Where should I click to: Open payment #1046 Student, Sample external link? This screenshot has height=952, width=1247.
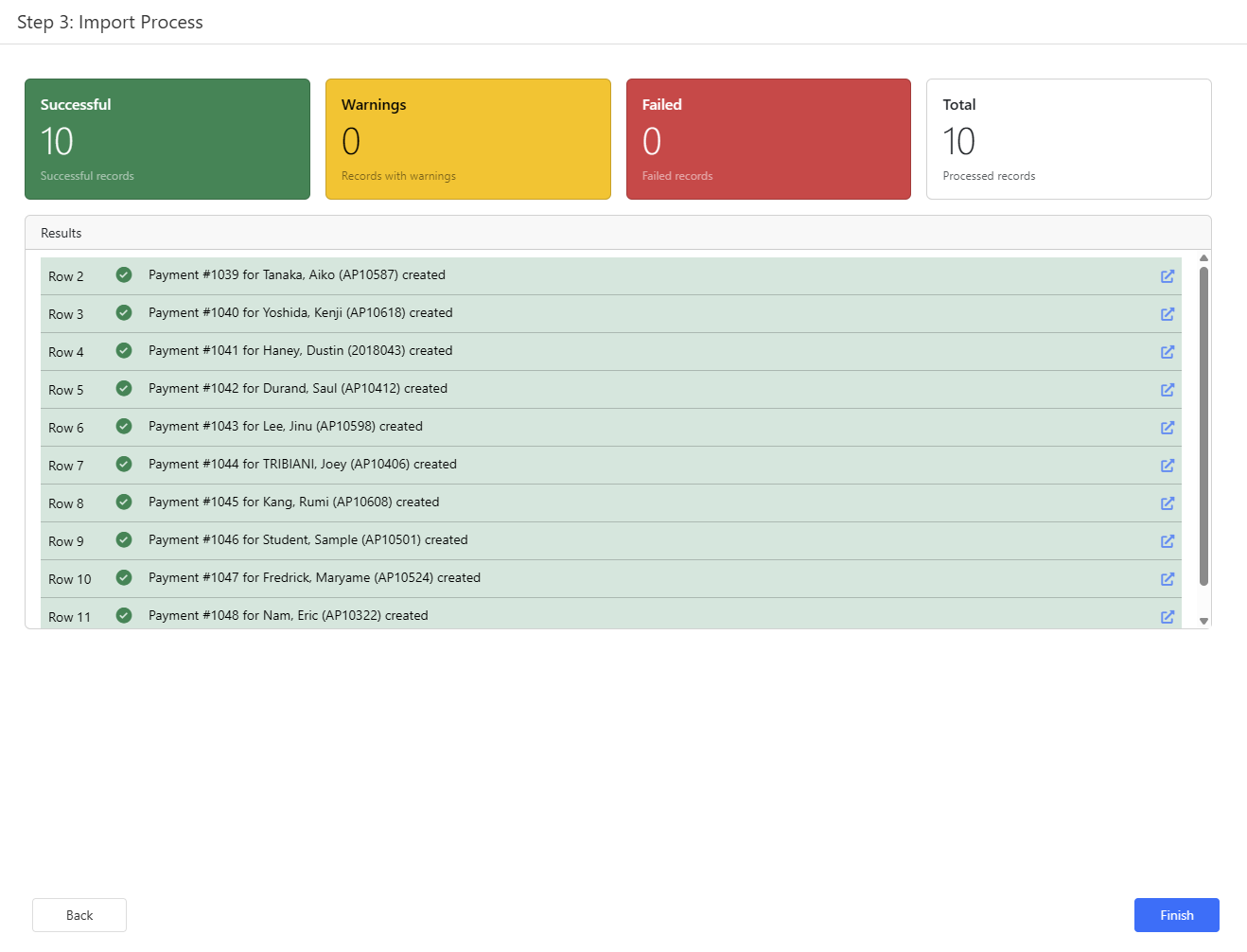point(1168,541)
